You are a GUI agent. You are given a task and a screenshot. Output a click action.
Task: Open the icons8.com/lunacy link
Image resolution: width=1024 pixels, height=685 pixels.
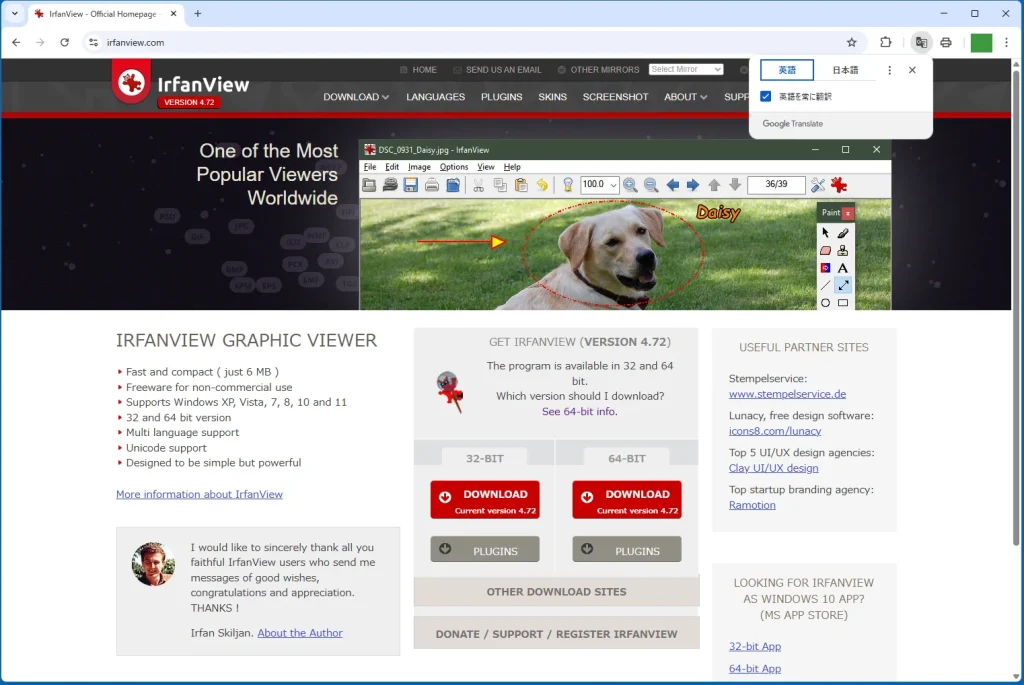coord(775,431)
